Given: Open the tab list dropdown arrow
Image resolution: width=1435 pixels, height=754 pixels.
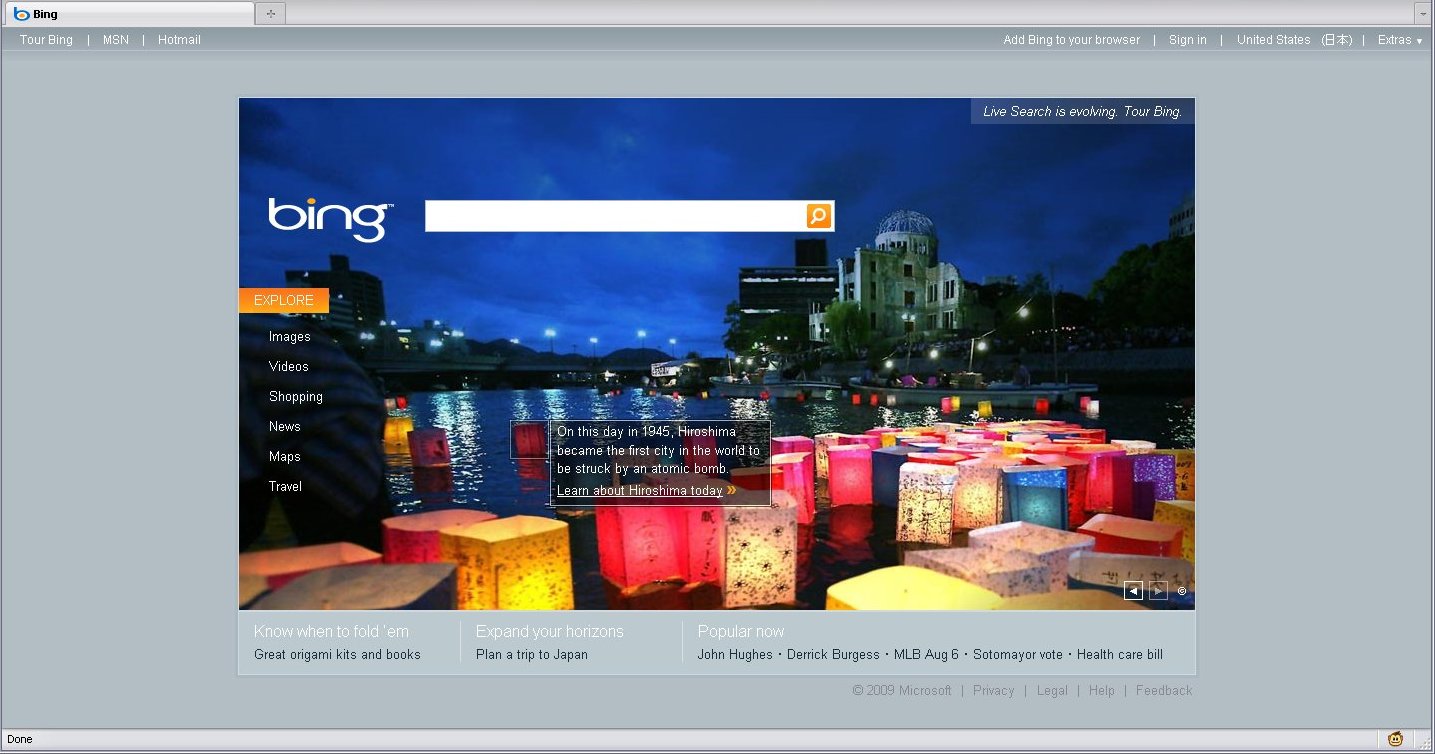Looking at the screenshot, I should (1422, 13).
